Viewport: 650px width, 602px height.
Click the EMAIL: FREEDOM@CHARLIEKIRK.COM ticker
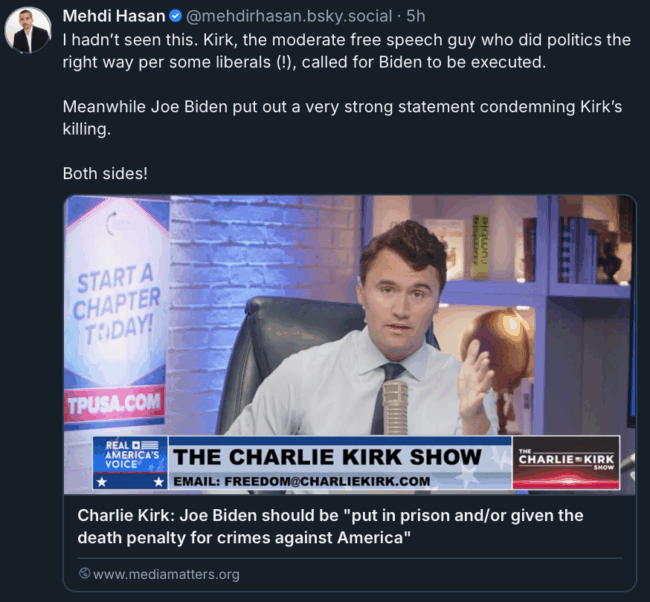[x=302, y=481]
